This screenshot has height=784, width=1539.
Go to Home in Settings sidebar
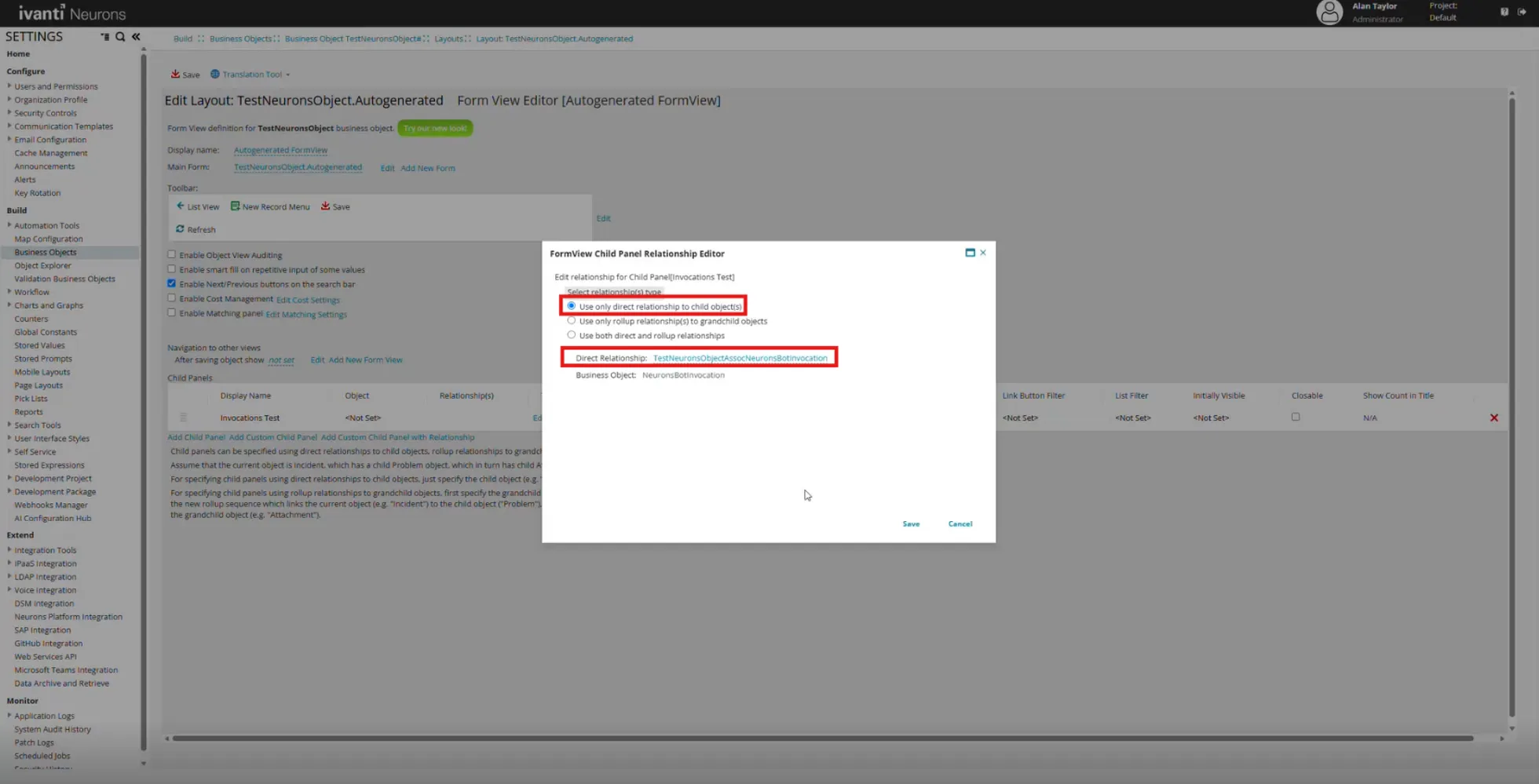pyautogui.click(x=18, y=53)
